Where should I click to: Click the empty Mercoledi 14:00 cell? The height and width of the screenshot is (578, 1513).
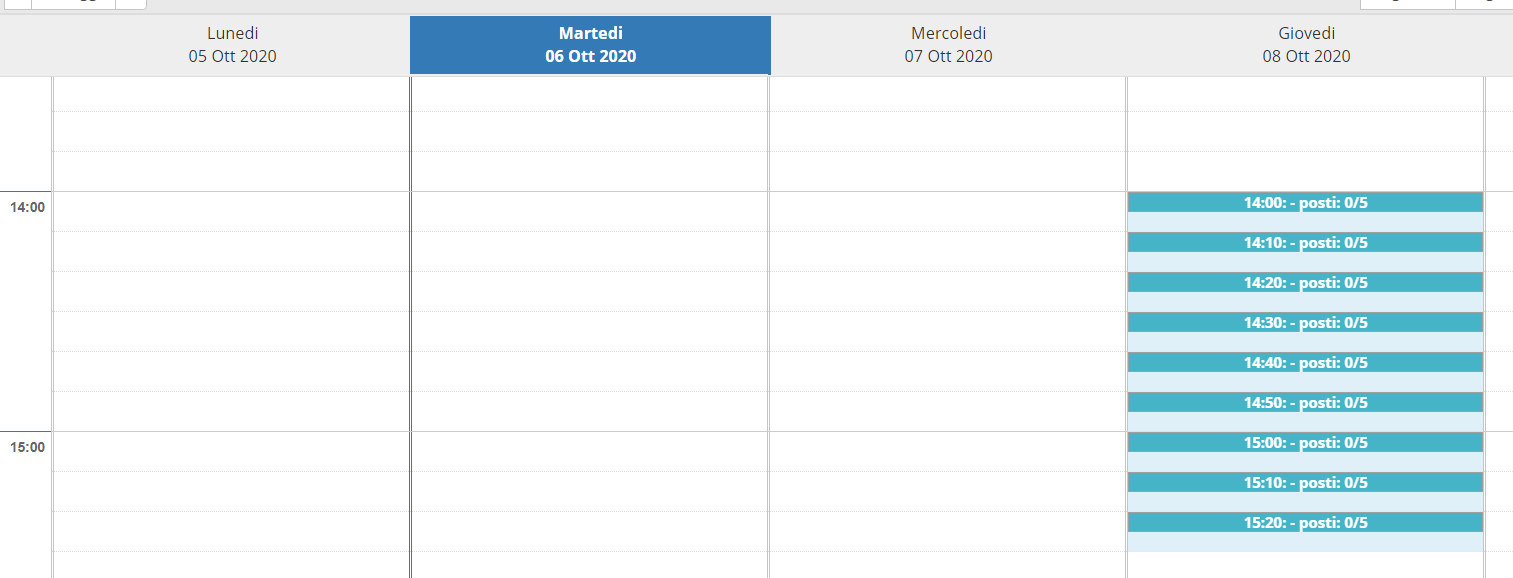point(948,211)
